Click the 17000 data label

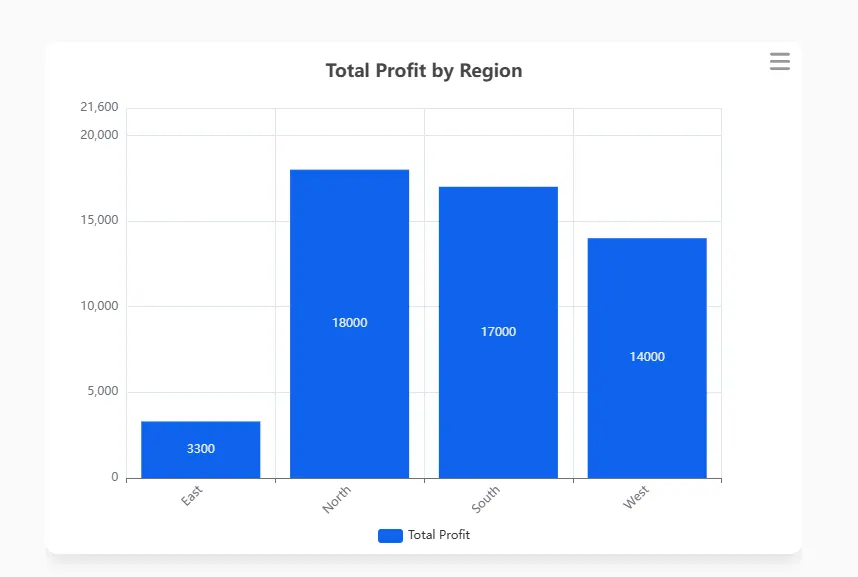(498, 332)
